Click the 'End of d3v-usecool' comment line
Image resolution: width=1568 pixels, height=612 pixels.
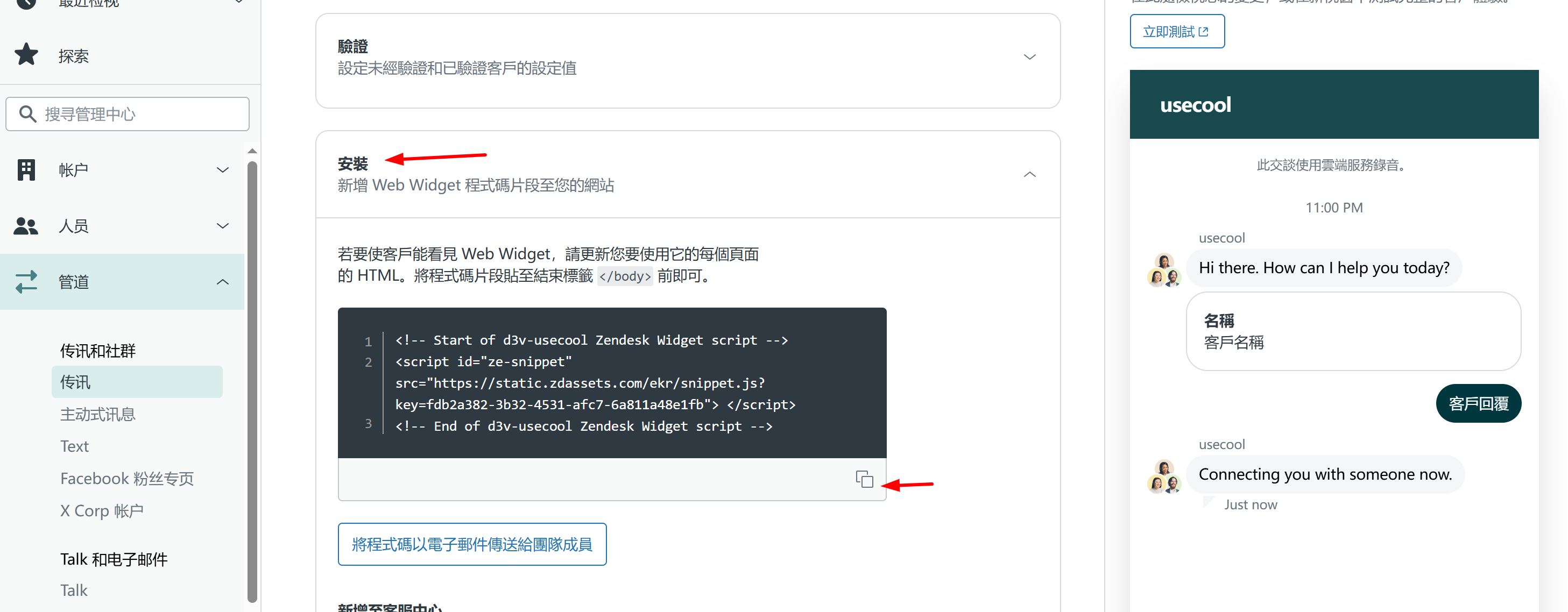[x=583, y=426]
